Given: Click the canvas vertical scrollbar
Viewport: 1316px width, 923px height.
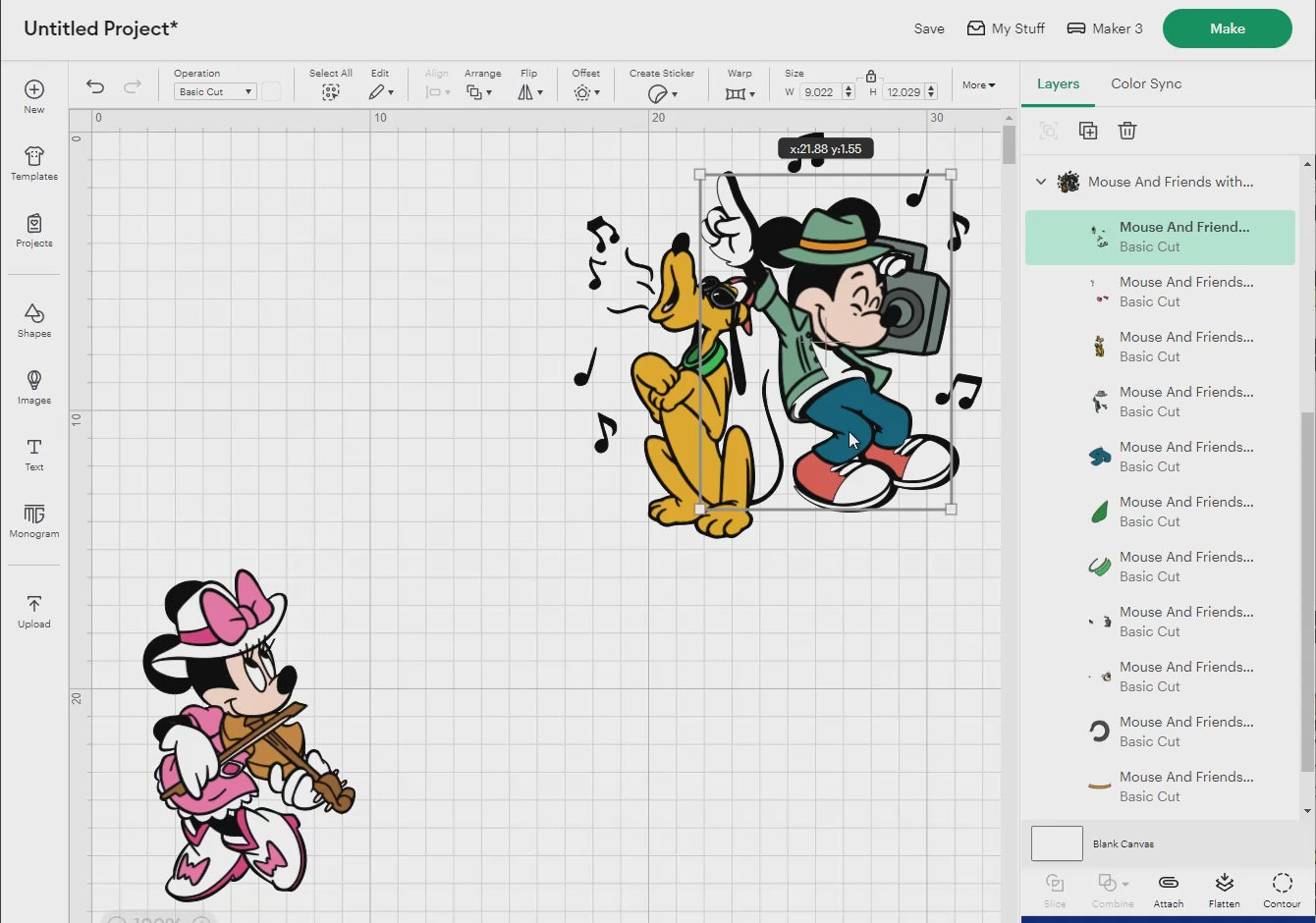Looking at the screenshot, I should (x=1009, y=145).
